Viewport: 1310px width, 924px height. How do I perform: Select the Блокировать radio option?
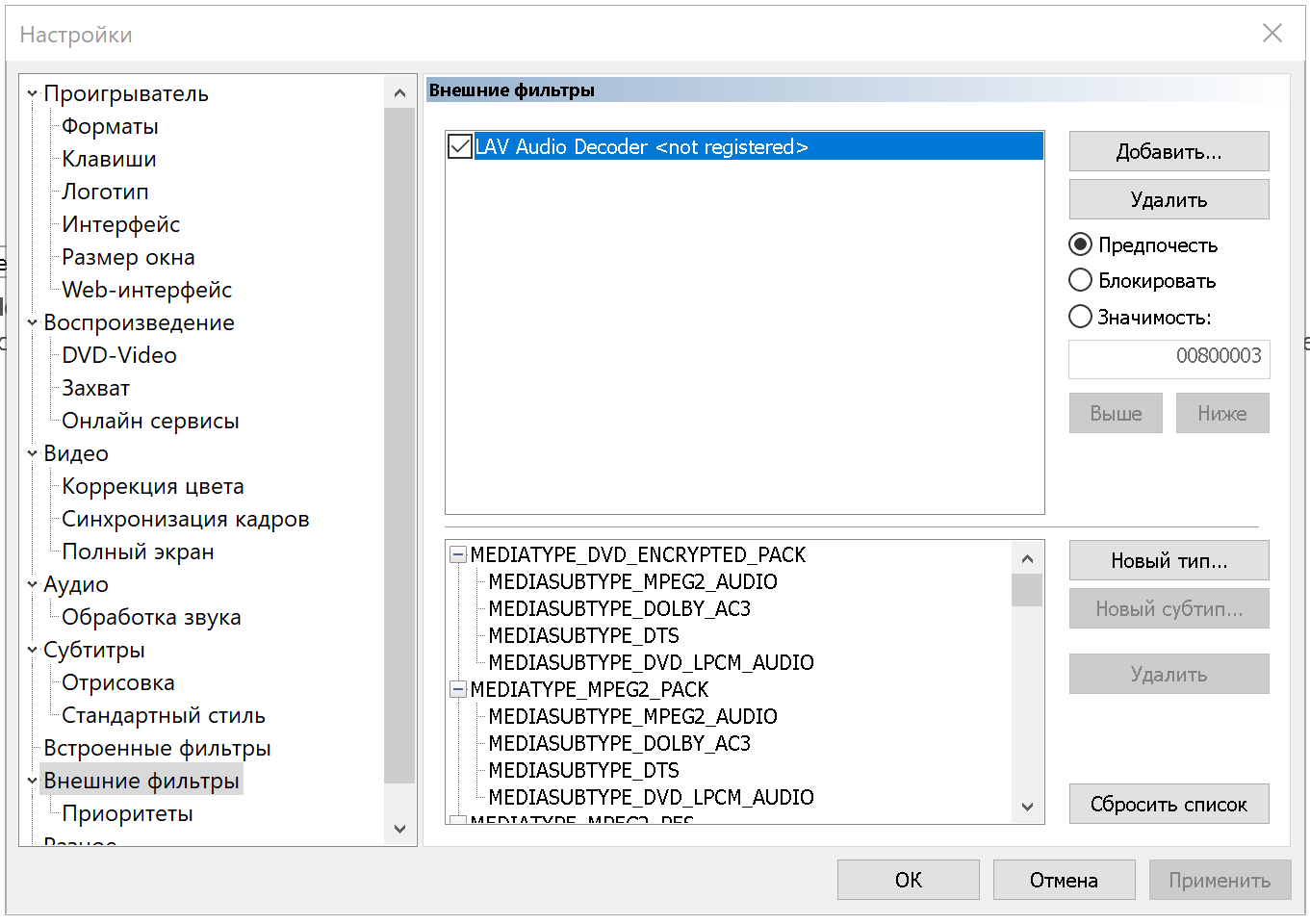click(1081, 280)
